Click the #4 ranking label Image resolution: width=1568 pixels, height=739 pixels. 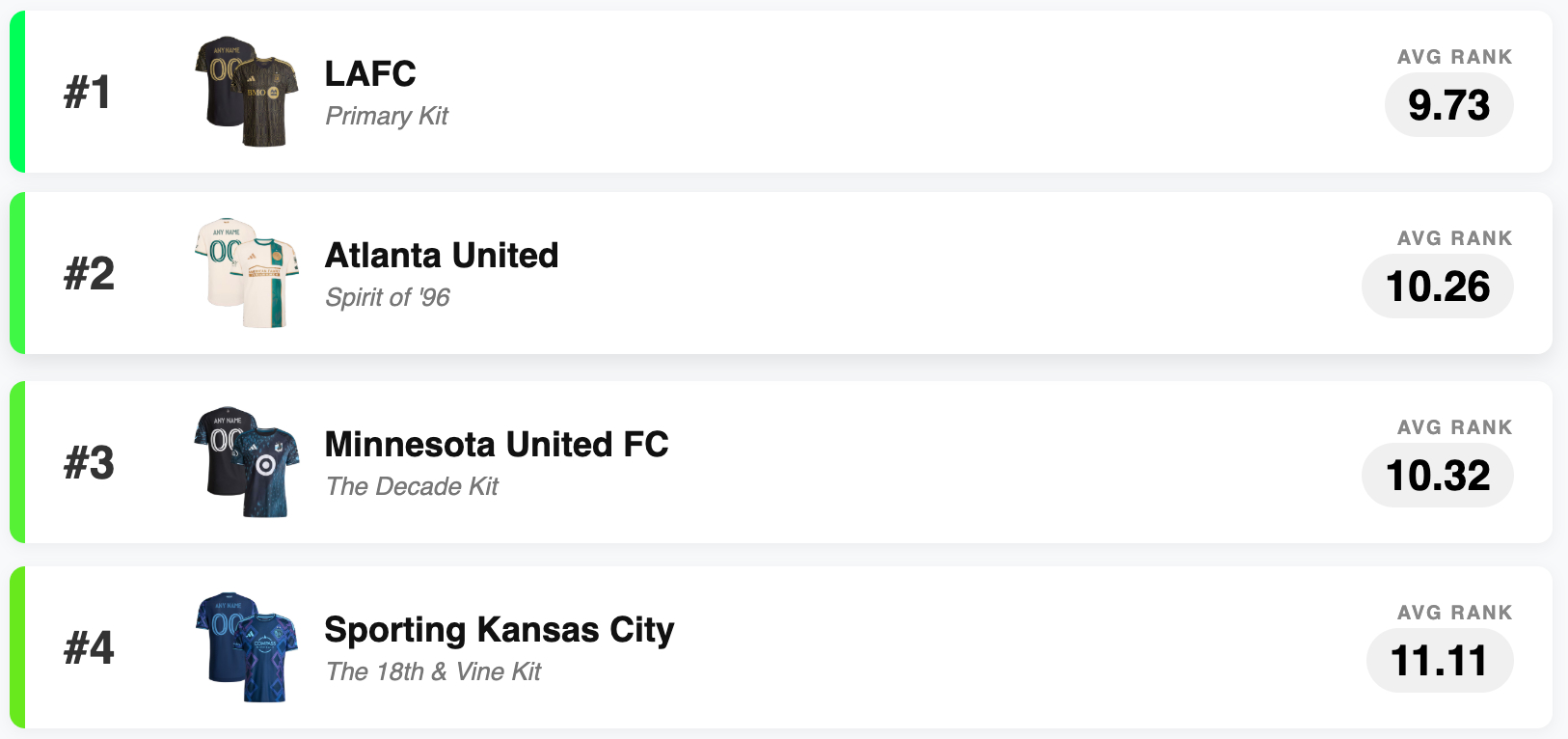[x=89, y=647]
